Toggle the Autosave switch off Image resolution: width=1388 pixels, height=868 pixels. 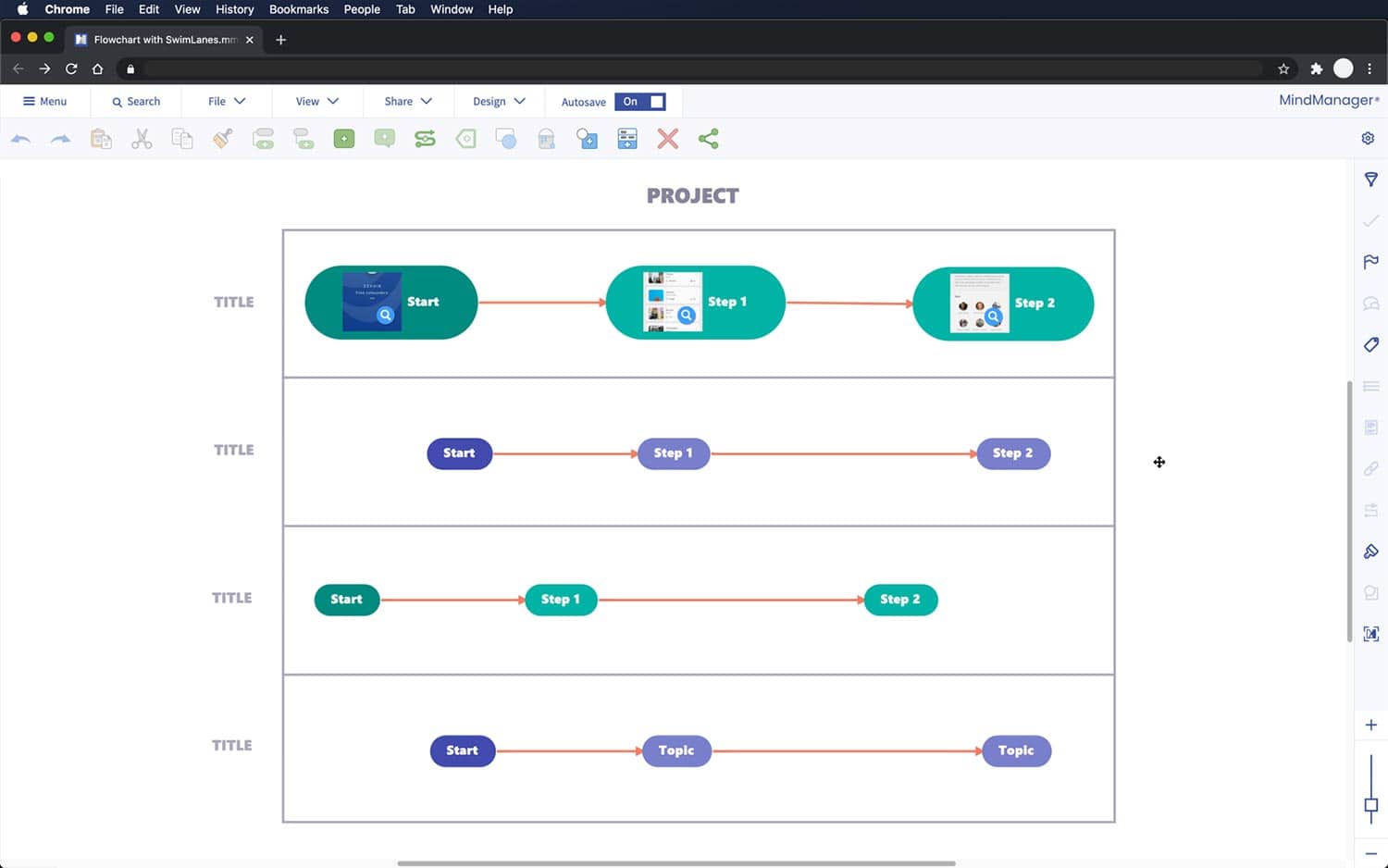pos(640,102)
